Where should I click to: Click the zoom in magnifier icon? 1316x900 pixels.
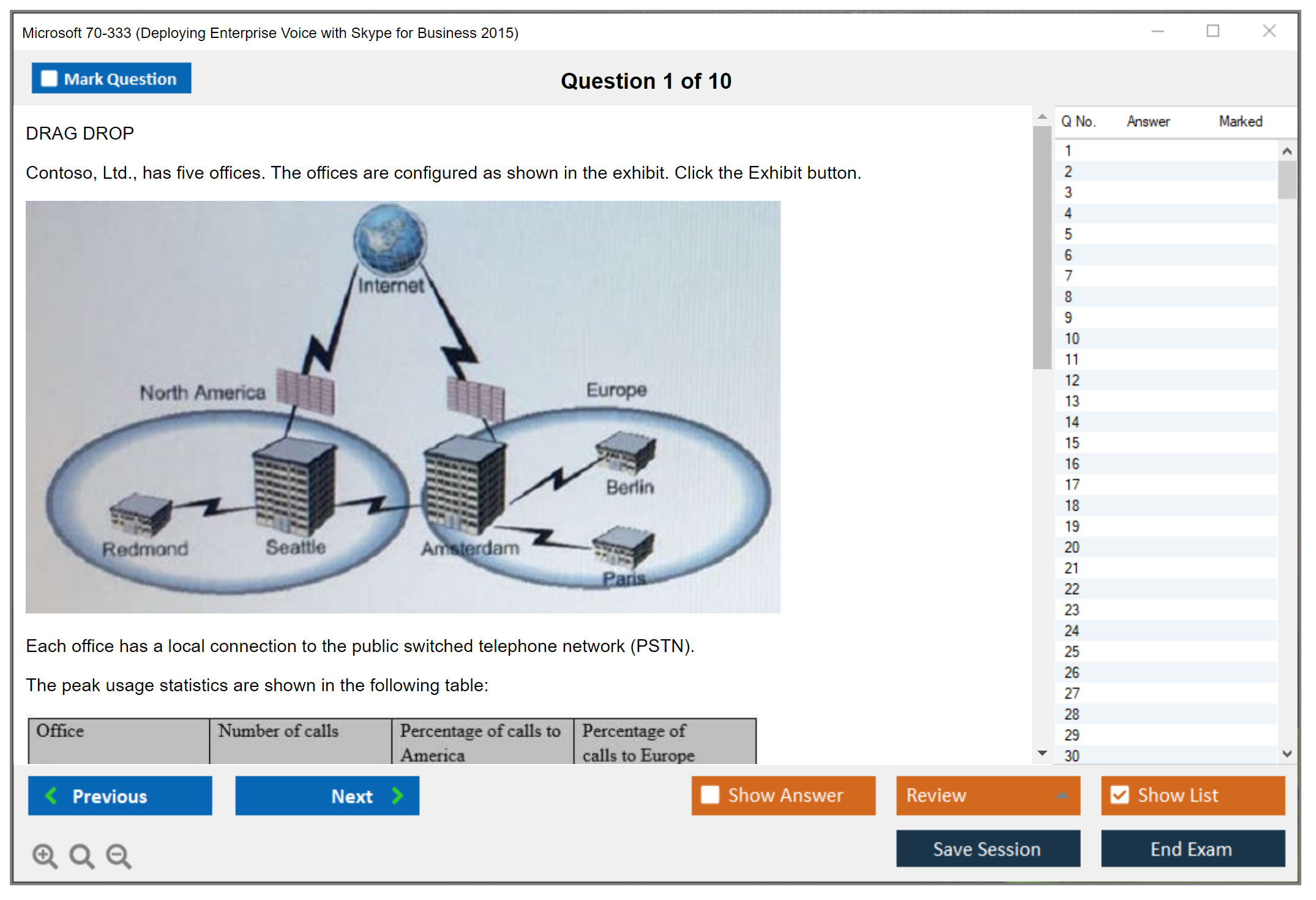pyautogui.click(x=44, y=855)
